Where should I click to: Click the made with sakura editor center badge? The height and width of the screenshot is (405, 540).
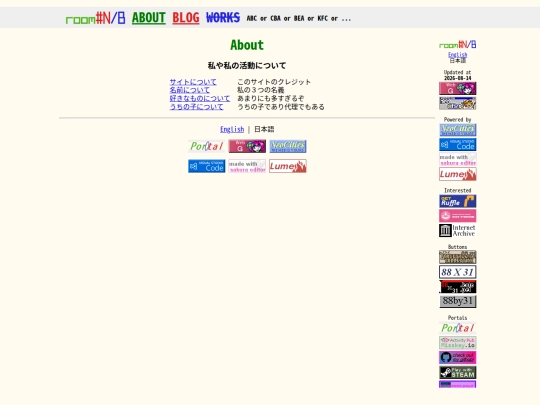click(247, 166)
